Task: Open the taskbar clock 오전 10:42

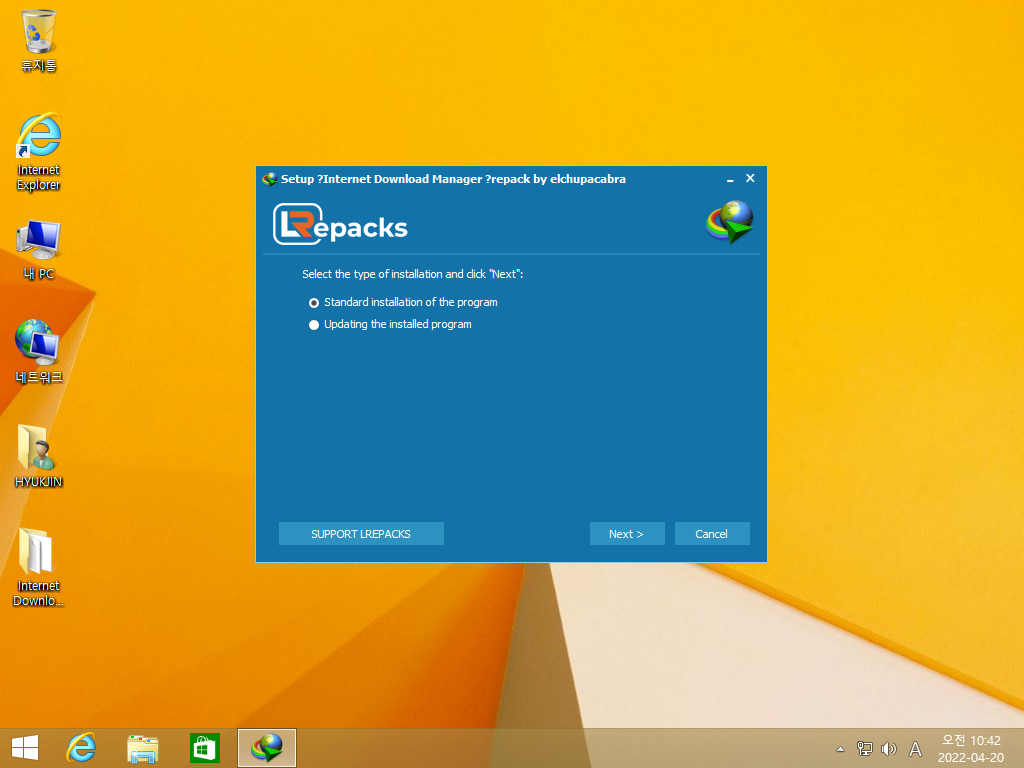Action: point(971,748)
